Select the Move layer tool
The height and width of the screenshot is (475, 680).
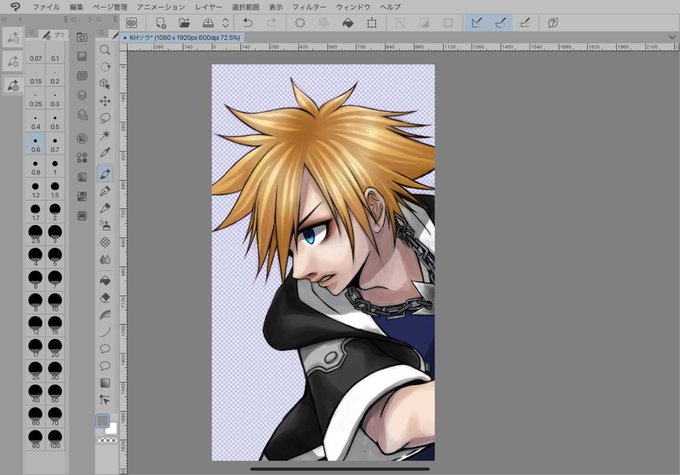tap(105, 101)
